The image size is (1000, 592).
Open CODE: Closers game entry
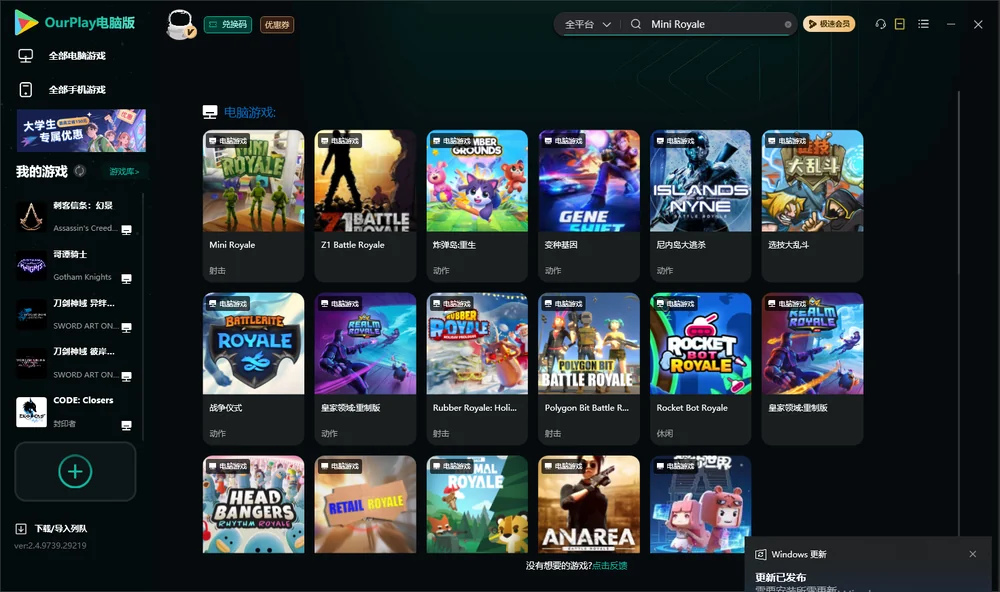point(74,412)
